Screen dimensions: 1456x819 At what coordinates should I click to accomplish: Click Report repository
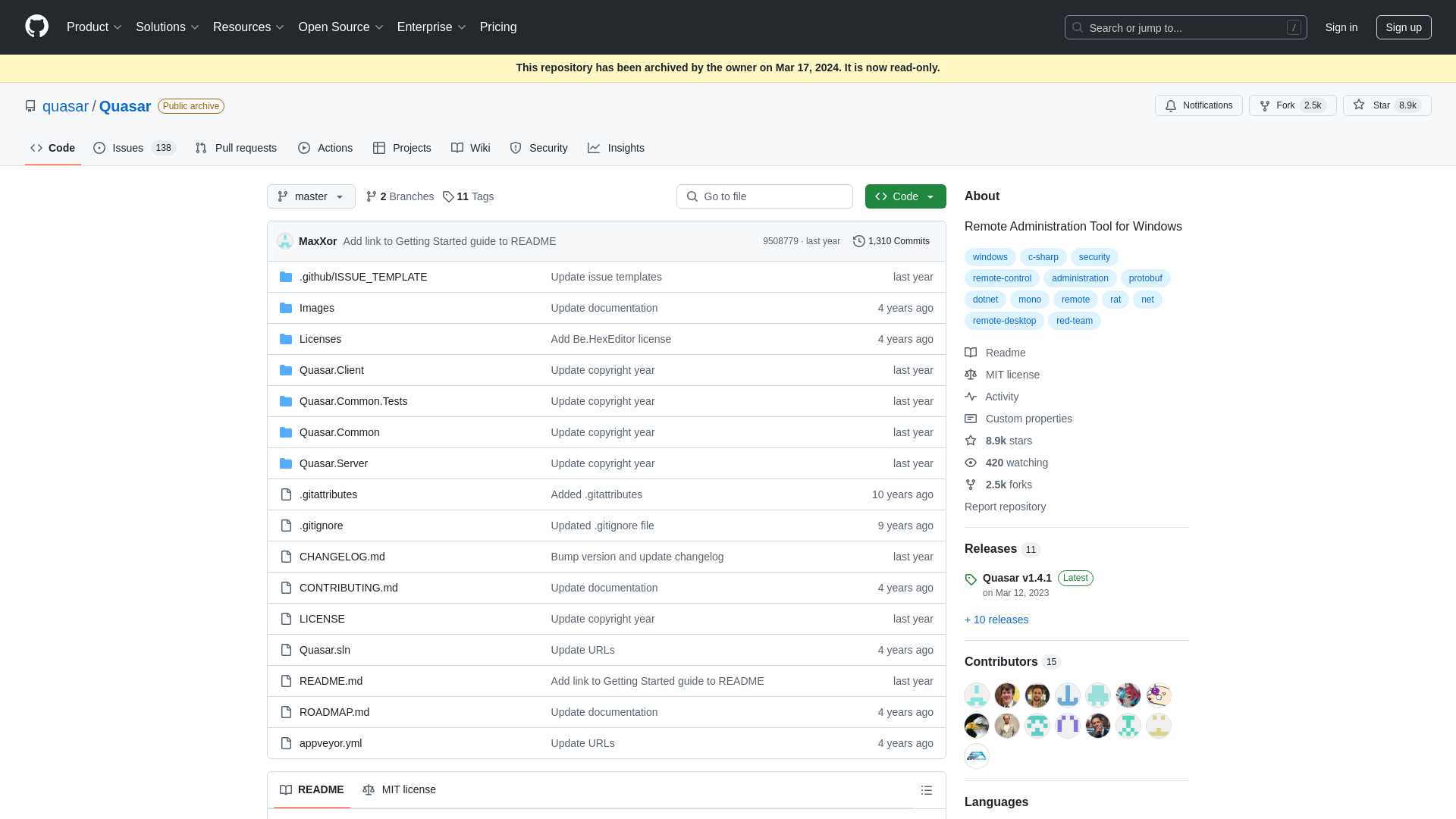coord(1005,507)
